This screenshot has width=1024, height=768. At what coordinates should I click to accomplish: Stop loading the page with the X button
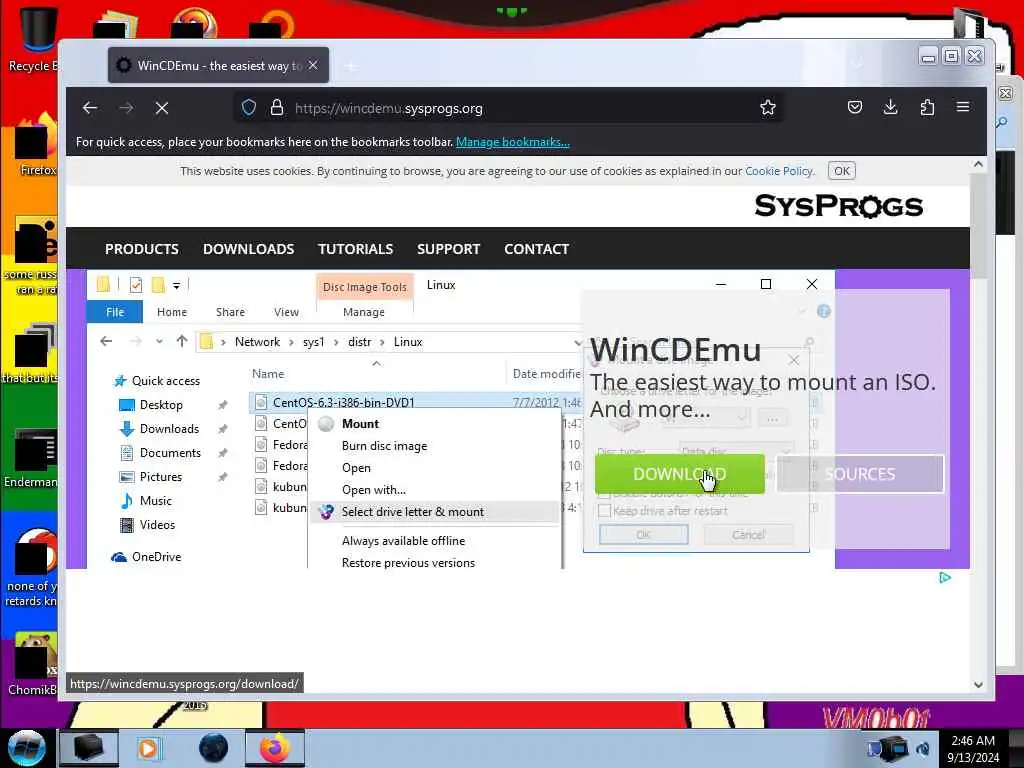[162, 108]
